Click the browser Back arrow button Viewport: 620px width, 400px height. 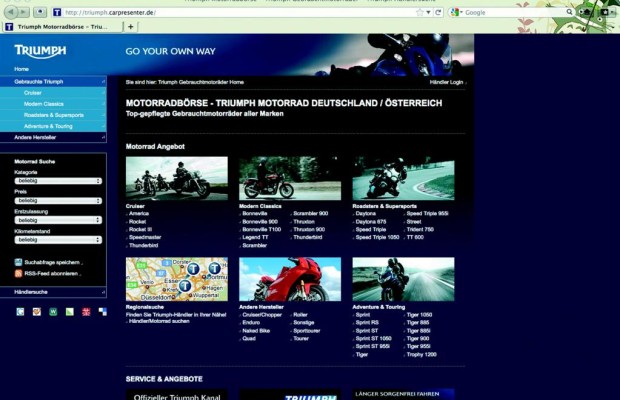point(11,12)
